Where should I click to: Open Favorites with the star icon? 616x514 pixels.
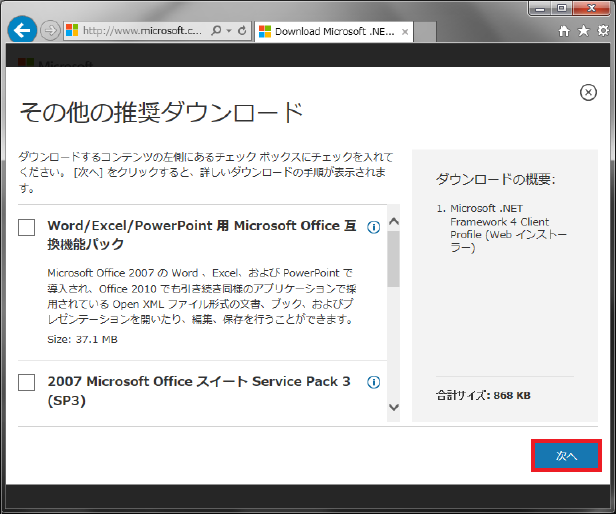pos(583,31)
